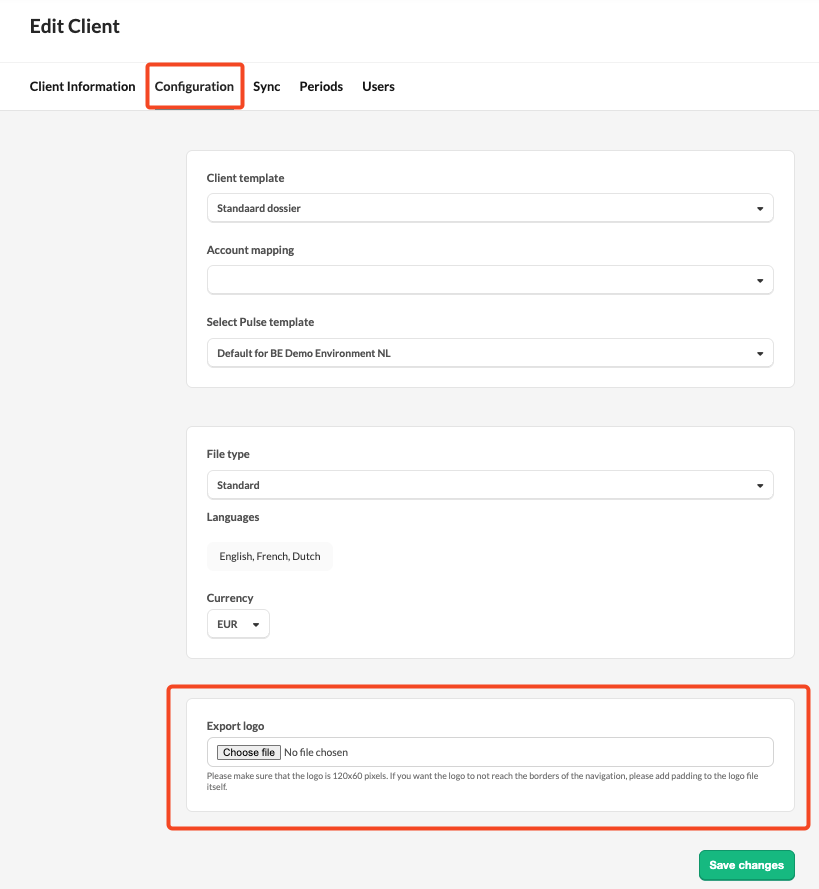
Task: Click the Save changes button
Action: point(746,865)
